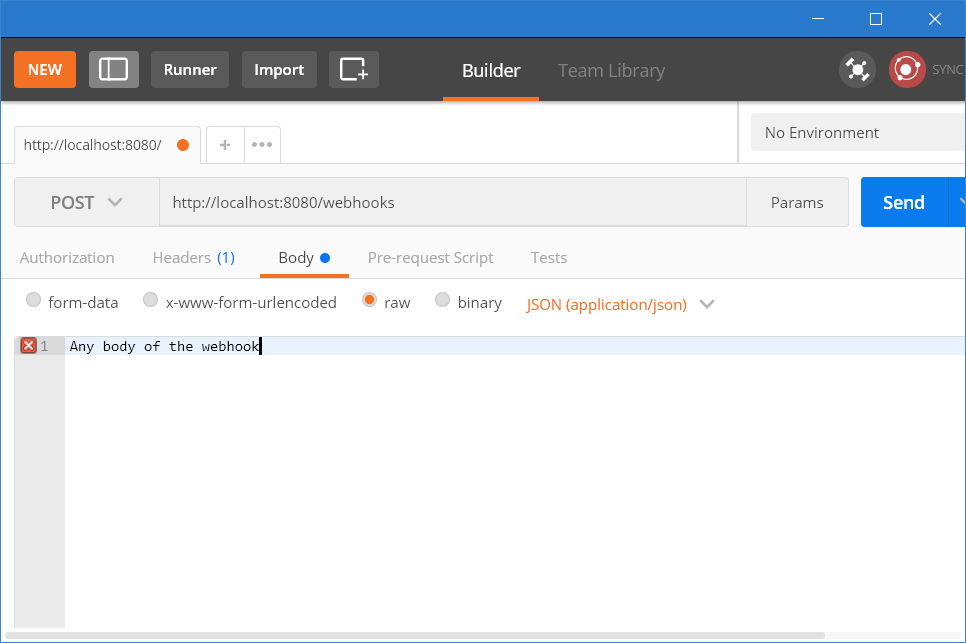Switch to the Team Library view
Image resolution: width=966 pixels, height=643 pixels.
pos(611,70)
